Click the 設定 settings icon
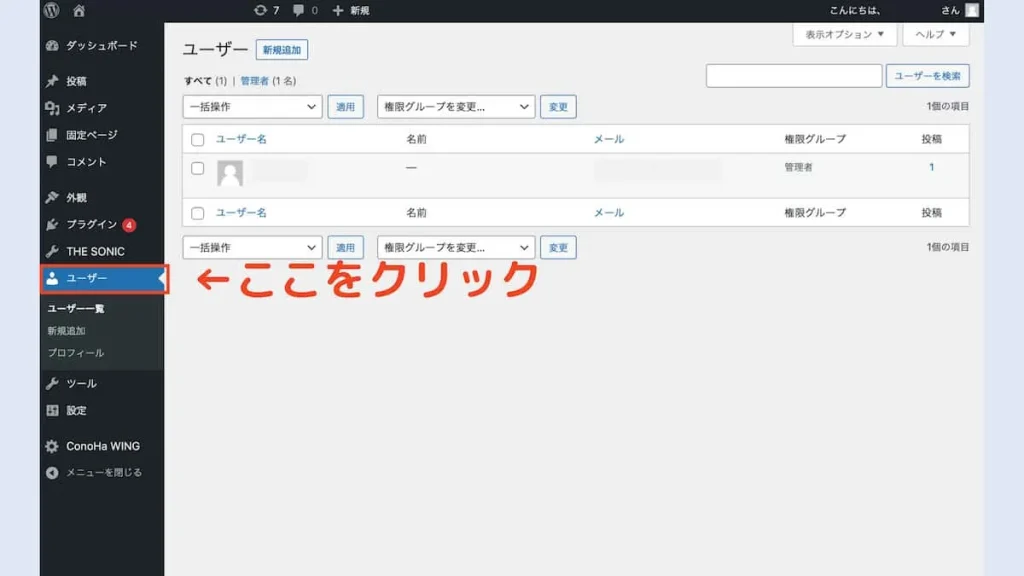 52,410
